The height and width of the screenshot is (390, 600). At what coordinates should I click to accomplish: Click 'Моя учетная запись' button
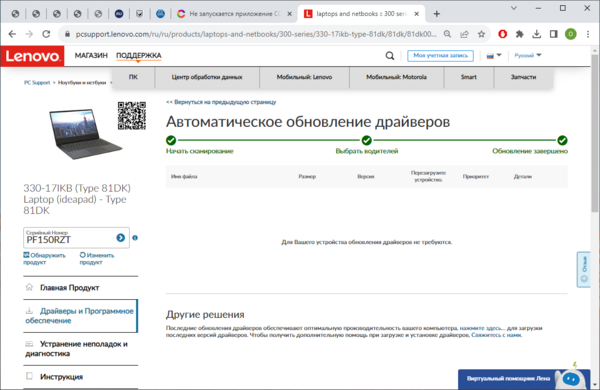pyautogui.click(x=440, y=55)
